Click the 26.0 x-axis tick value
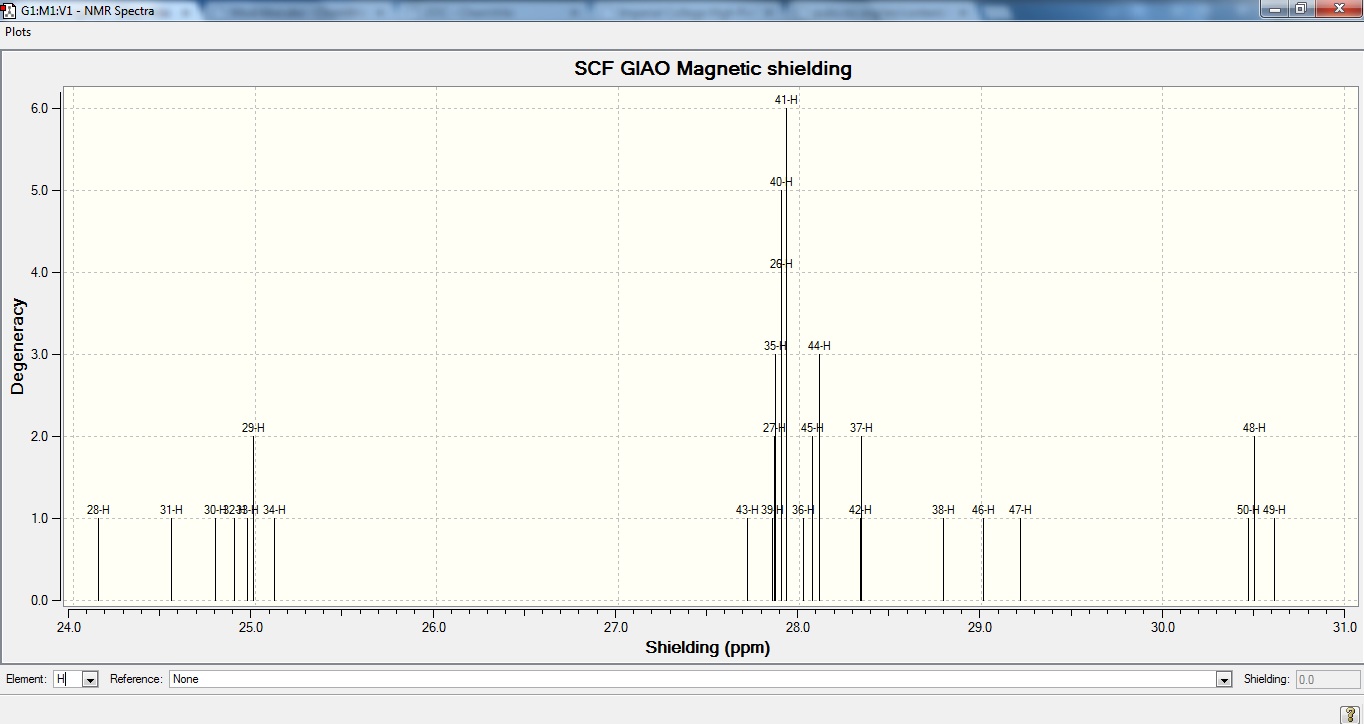The width and height of the screenshot is (1364, 724). click(434, 628)
